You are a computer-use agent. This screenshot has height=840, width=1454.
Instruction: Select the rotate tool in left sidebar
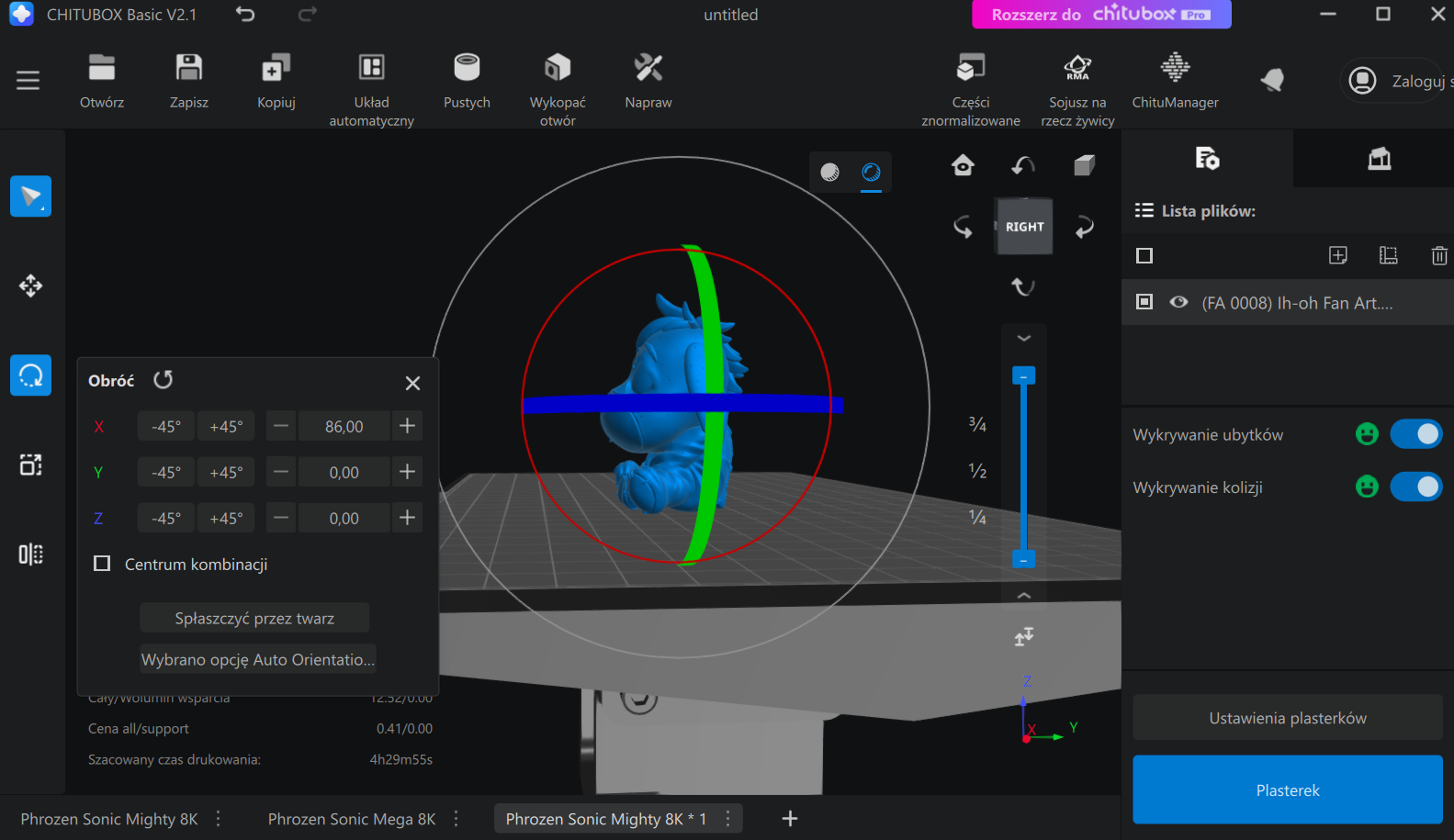30,375
